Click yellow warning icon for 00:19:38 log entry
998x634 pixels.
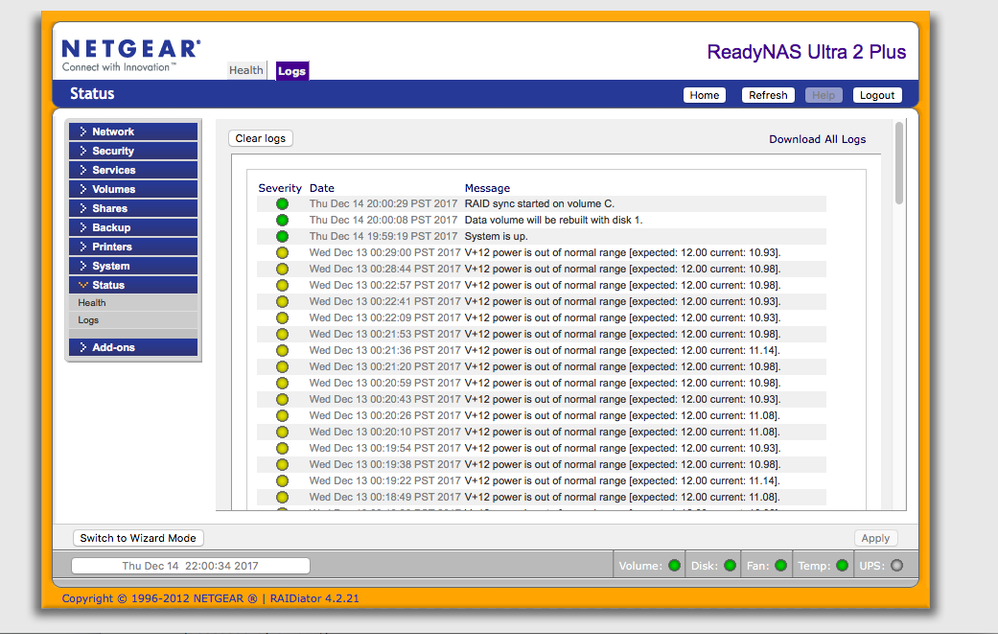coord(282,465)
